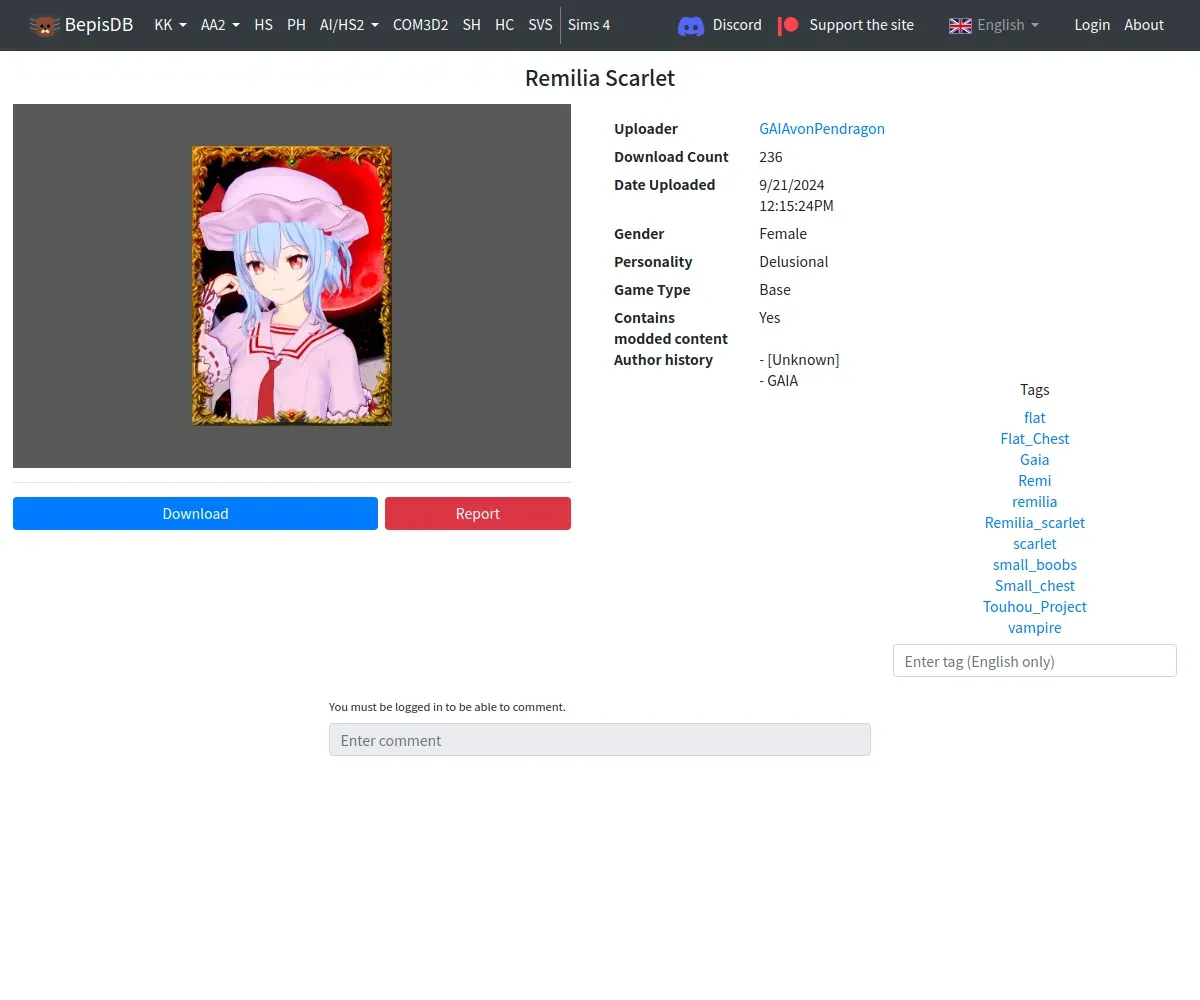This screenshot has height=1000, width=1200.
Task: Select the vampire tag
Action: pyautogui.click(x=1035, y=628)
